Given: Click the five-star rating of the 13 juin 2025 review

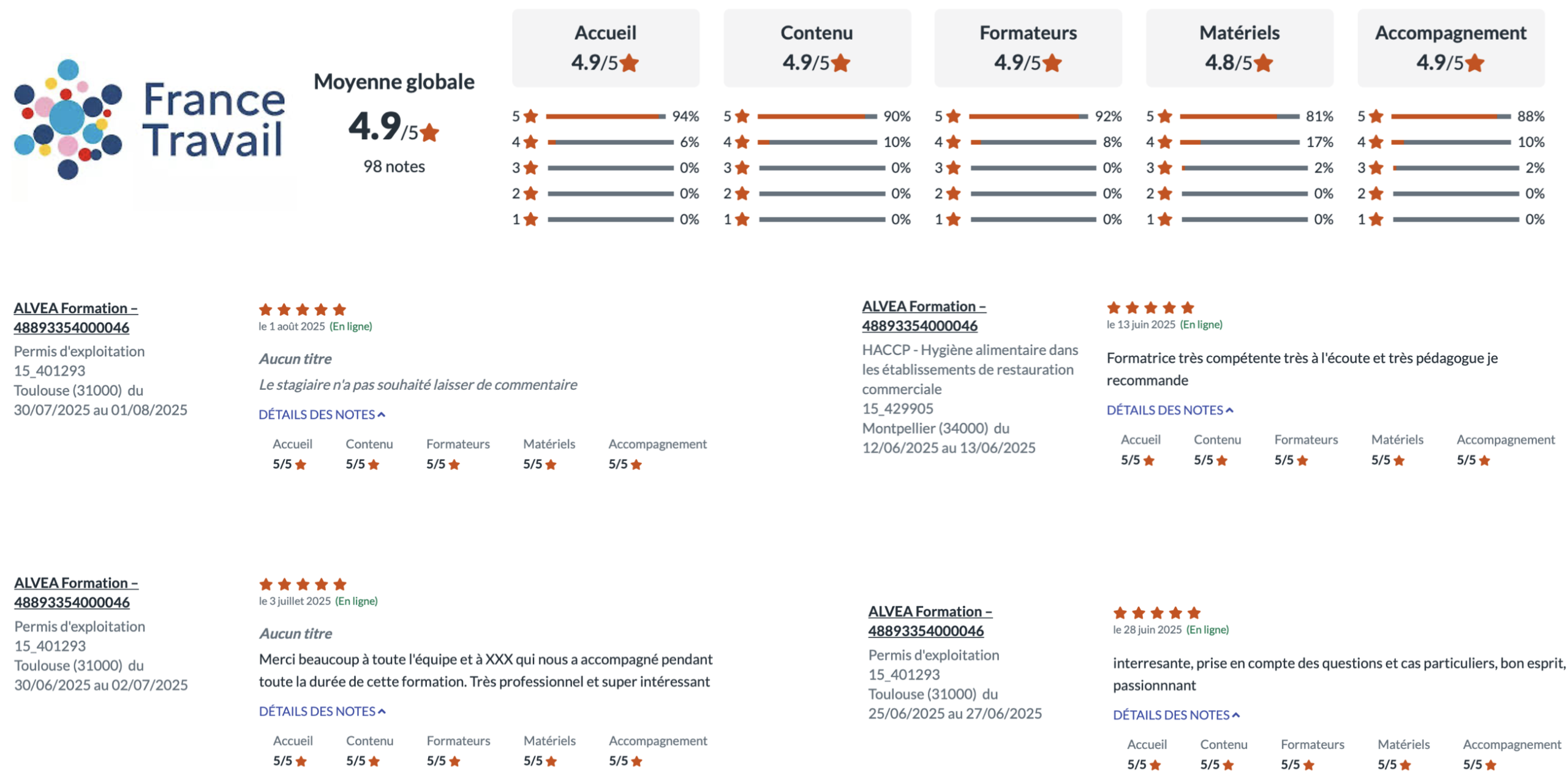Looking at the screenshot, I should point(1150,308).
